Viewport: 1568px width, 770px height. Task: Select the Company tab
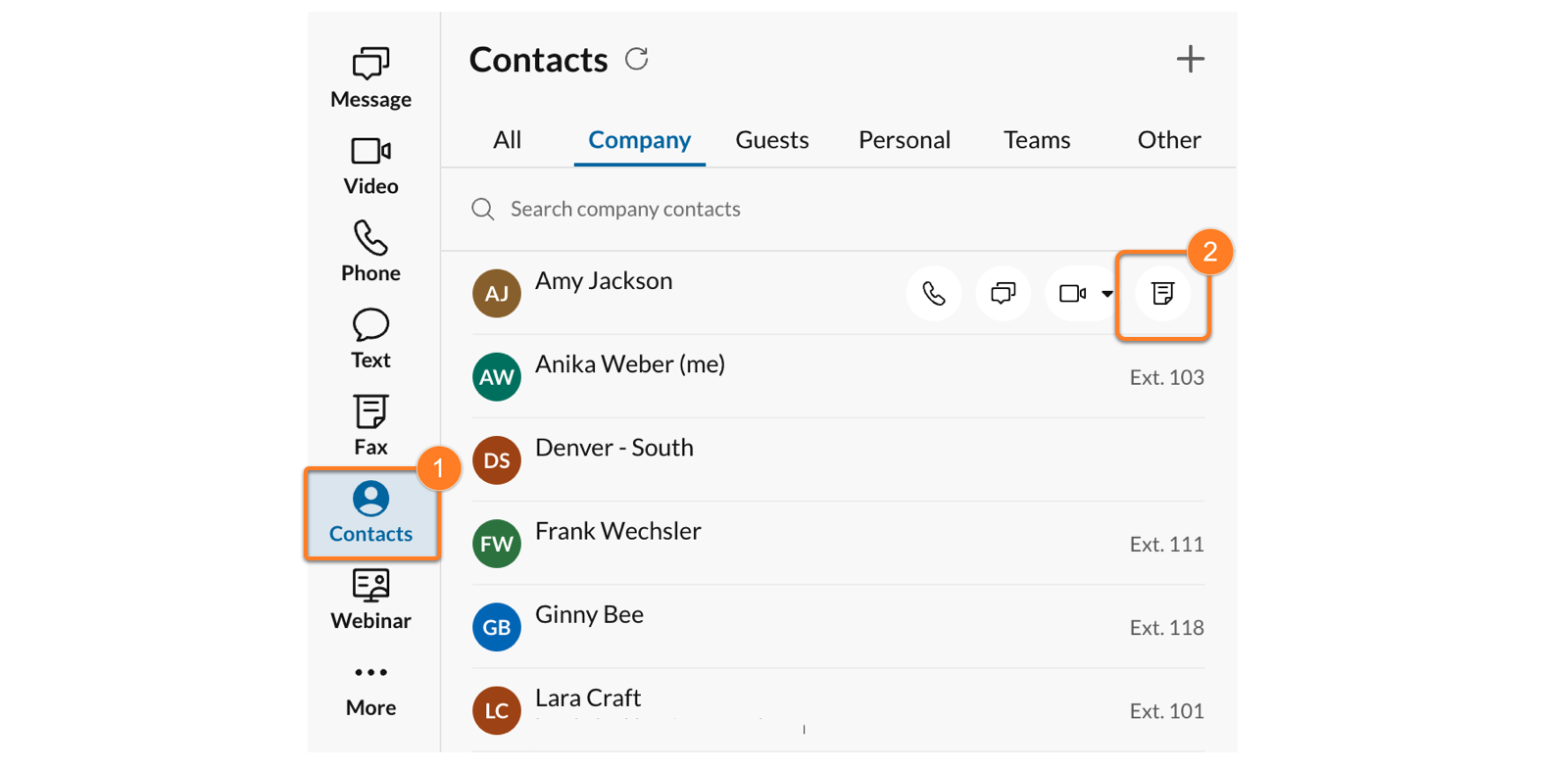tap(639, 140)
